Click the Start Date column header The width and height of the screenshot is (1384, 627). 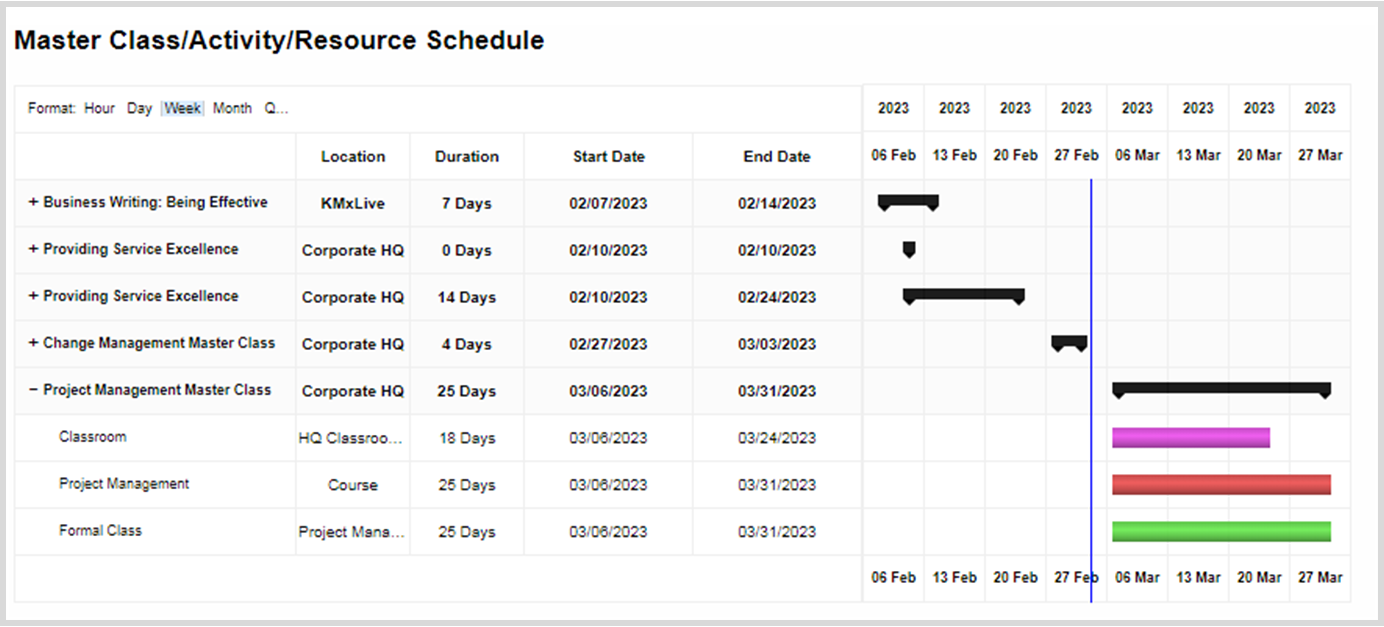(x=608, y=157)
